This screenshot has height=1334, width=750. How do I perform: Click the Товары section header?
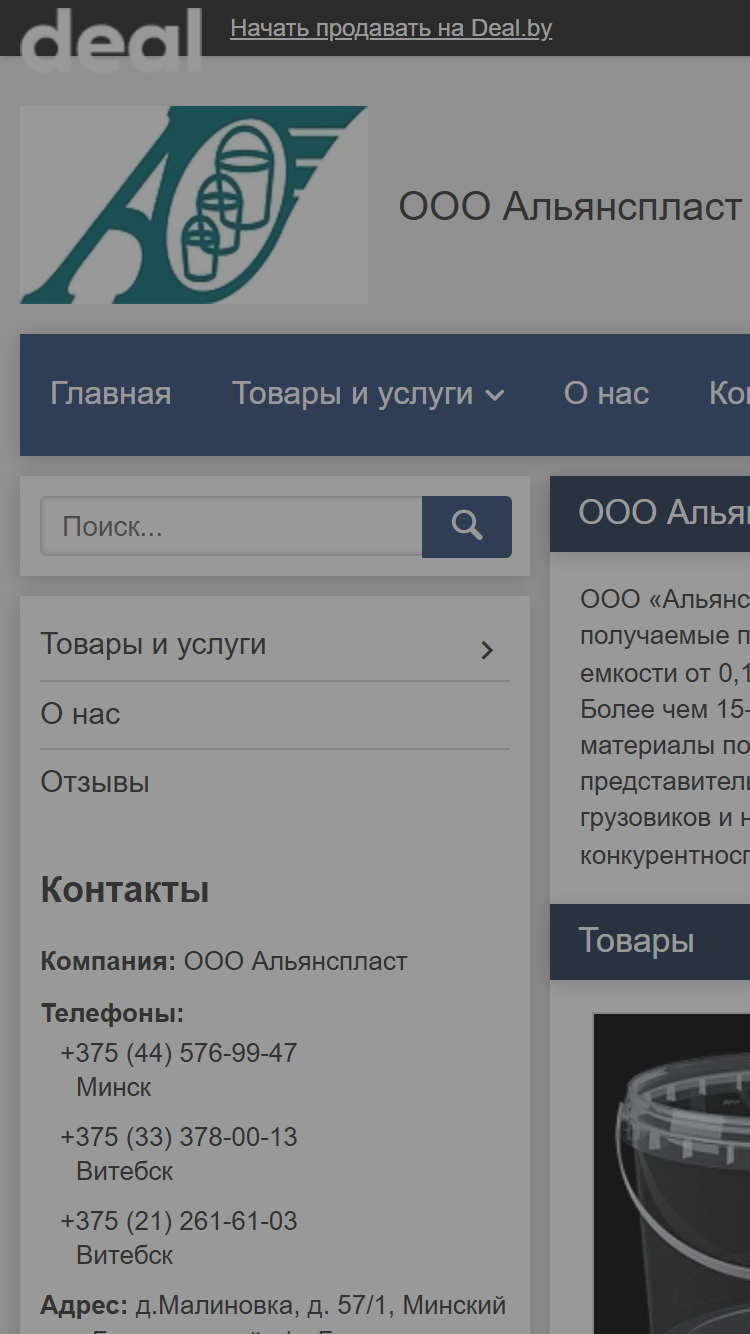click(650, 942)
